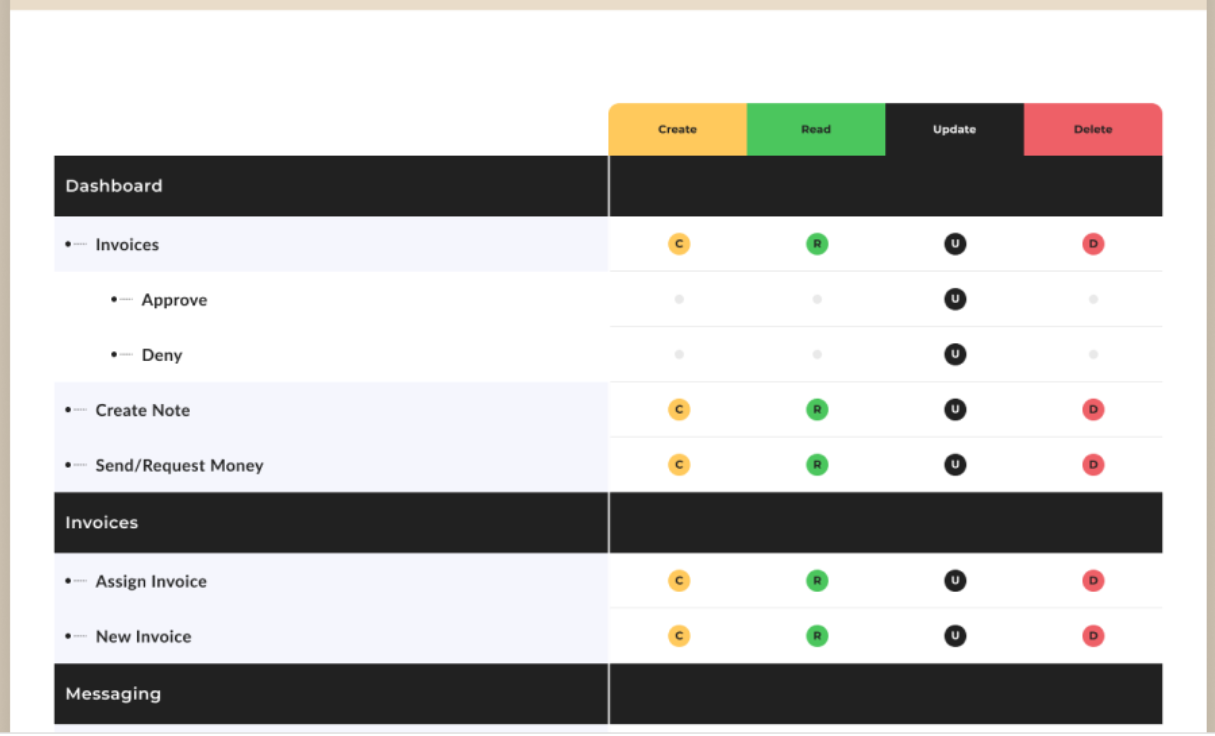The image size is (1215, 736).
Task: Toggle the disabled Read dot for Approve
Action: [817, 299]
